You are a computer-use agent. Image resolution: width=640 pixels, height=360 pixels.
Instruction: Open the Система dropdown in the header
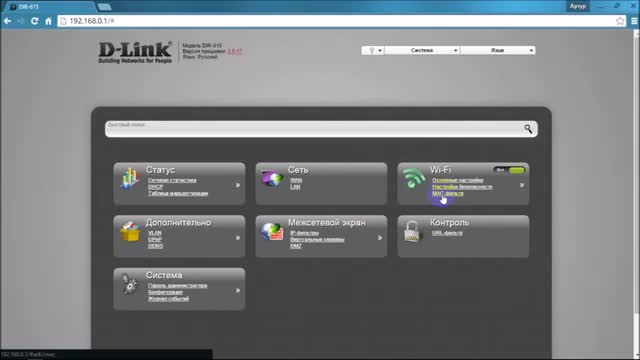click(422, 50)
